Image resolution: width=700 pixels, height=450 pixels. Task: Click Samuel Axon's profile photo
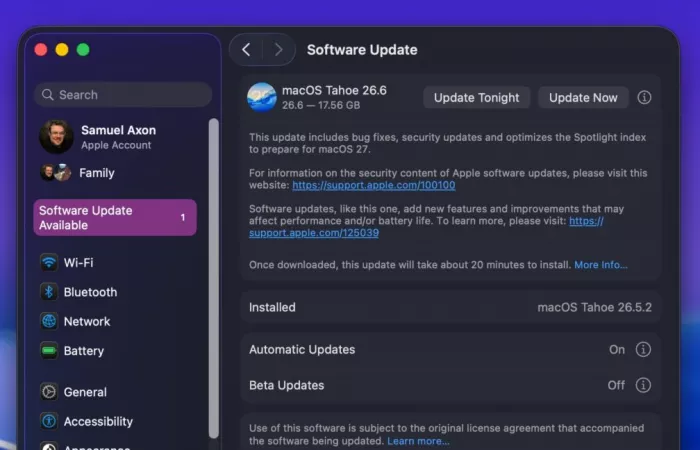(x=56, y=137)
